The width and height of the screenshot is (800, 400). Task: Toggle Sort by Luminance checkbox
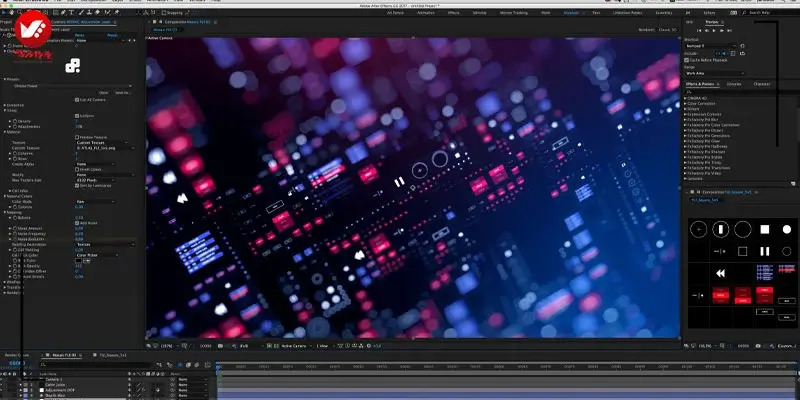[77, 185]
